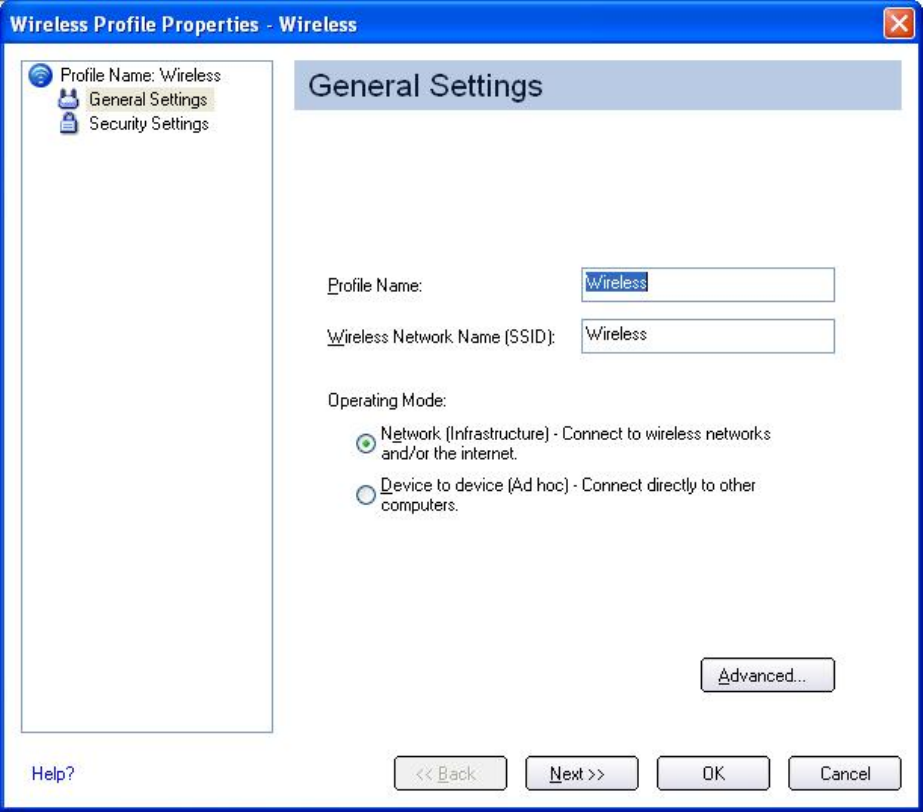The height and width of the screenshot is (812, 923).
Task: Cancel the profile properties dialog
Action: coord(845,773)
